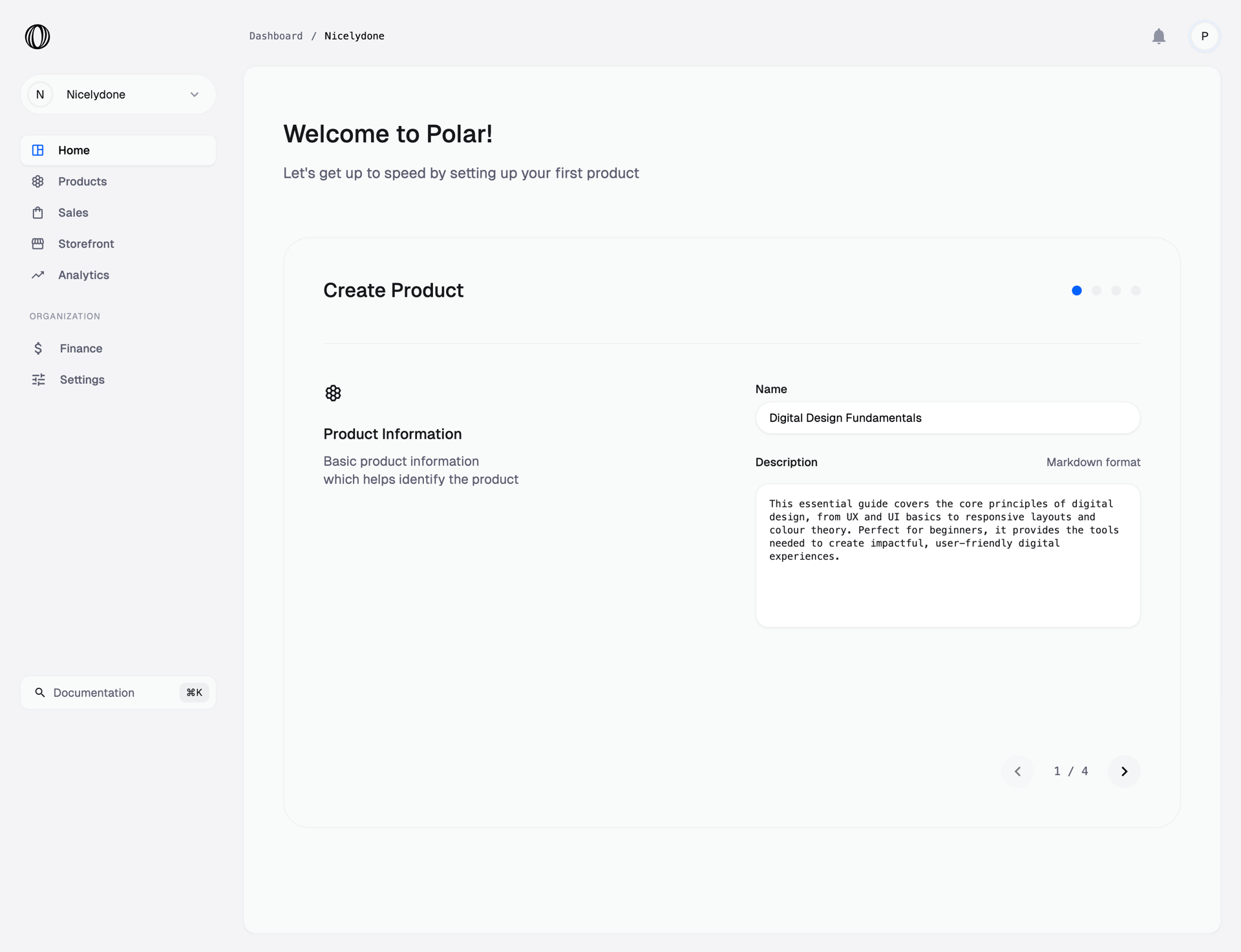
Task: Expand the Nicelydone organization switcher
Action: 118,94
